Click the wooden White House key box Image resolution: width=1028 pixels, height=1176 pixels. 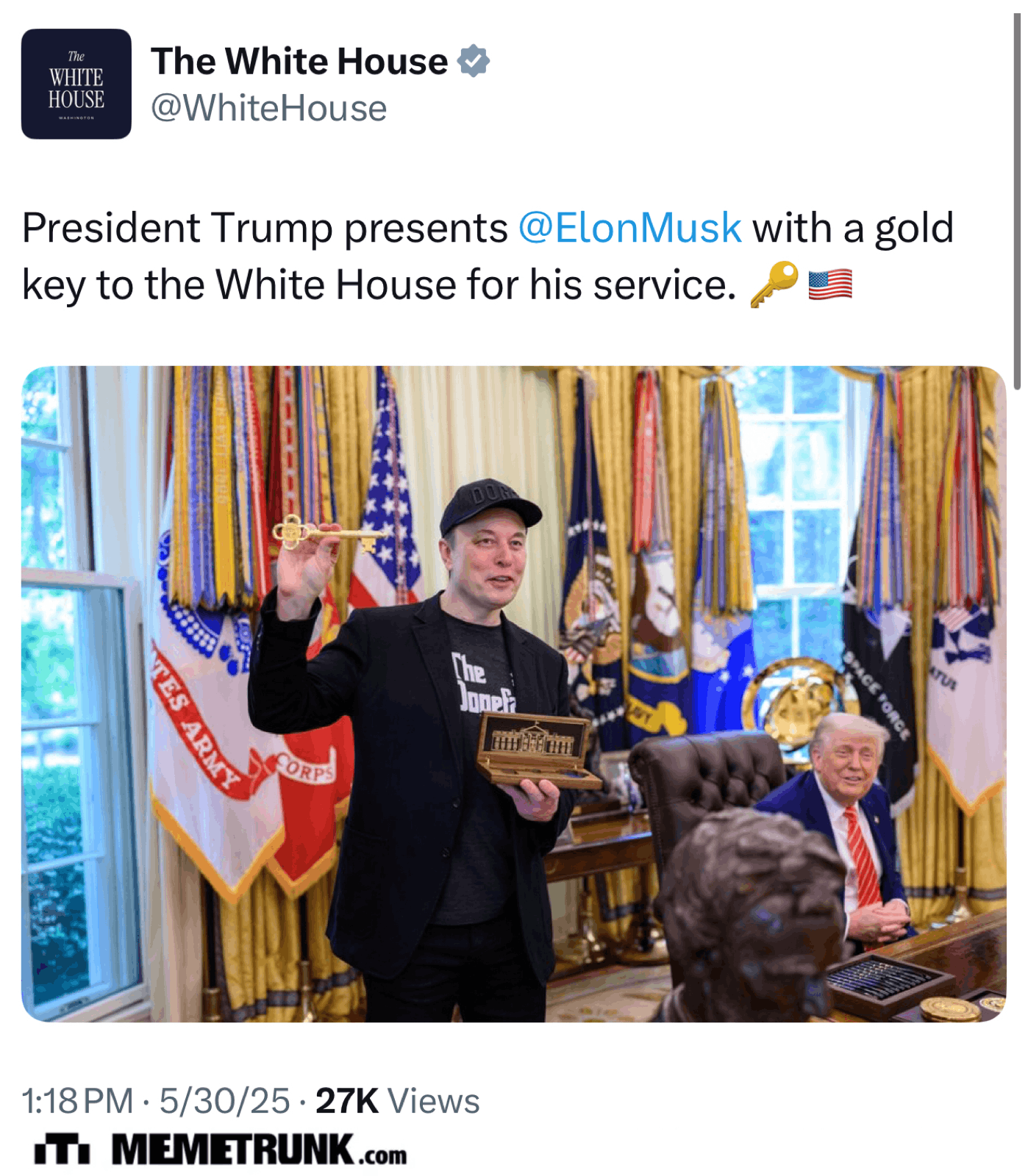pyautogui.click(x=534, y=750)
